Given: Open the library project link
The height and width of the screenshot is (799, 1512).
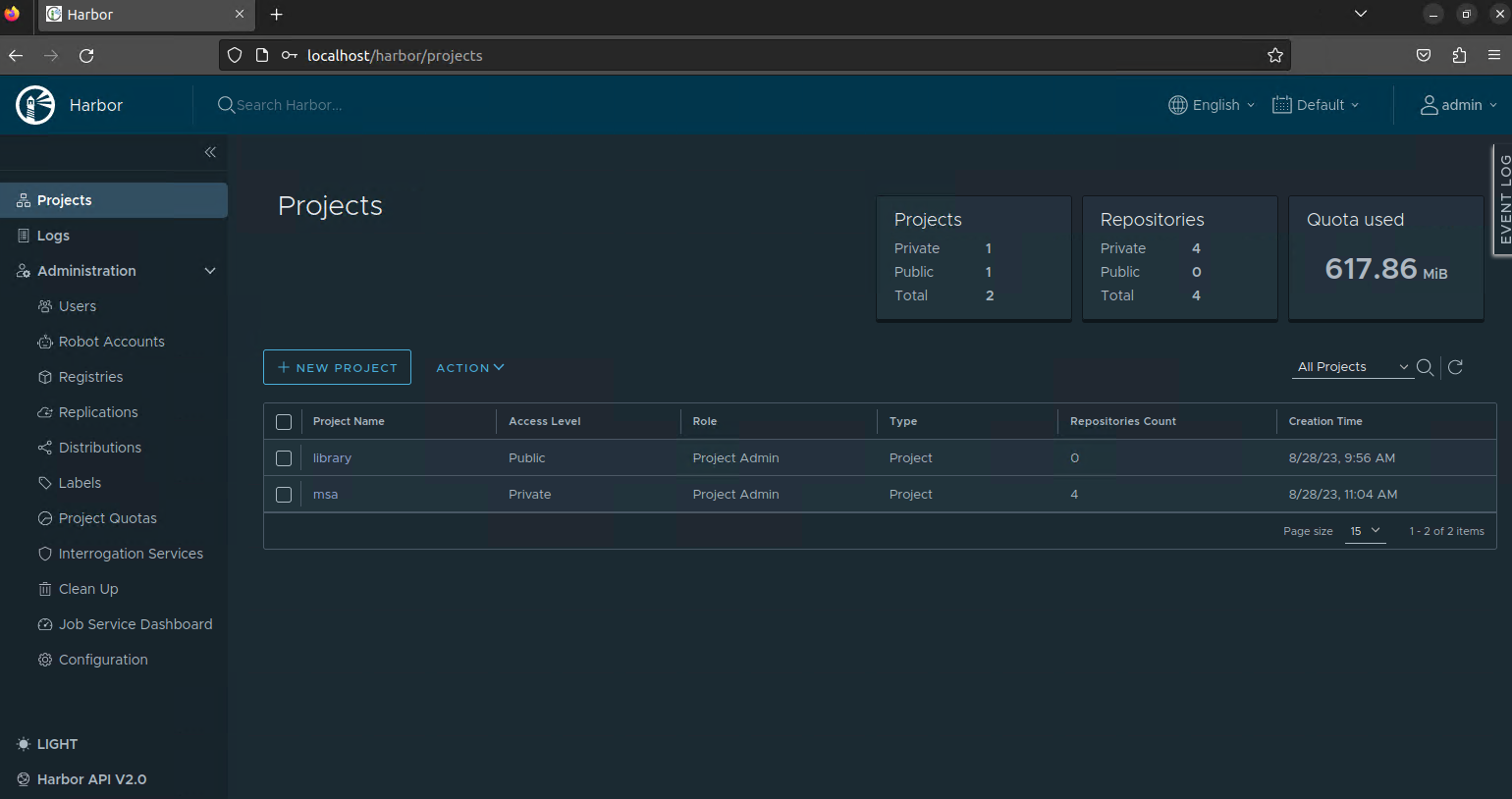Looking at the screenshot, I should [x=332, y=458].
